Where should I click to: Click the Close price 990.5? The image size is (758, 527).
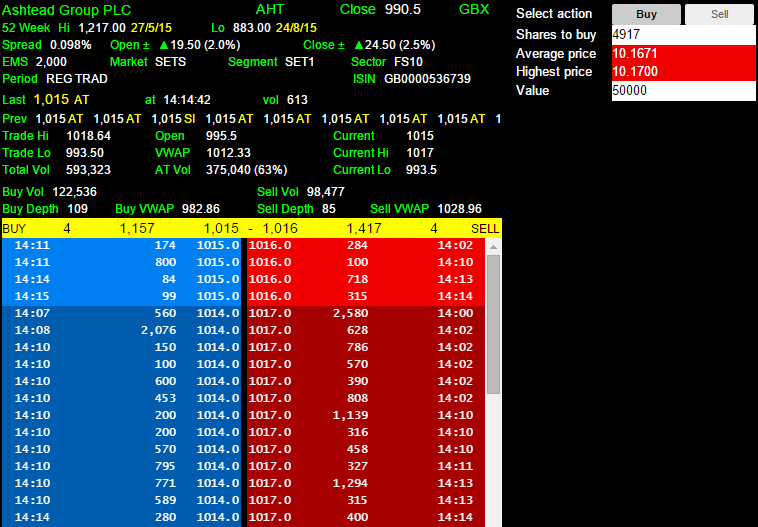[x=403, y=10]
